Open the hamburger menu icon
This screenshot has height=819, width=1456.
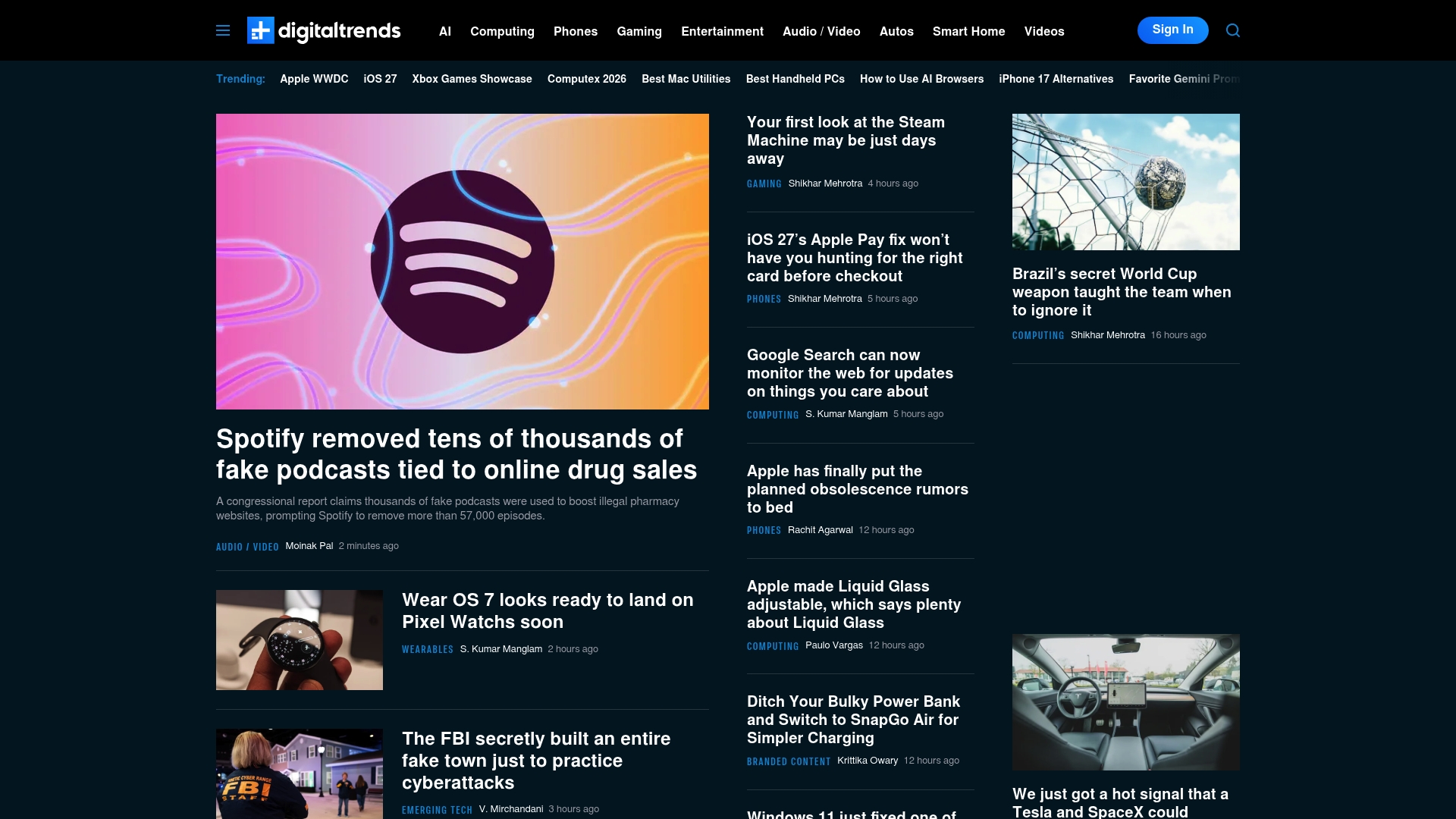(x=223, y=30)
